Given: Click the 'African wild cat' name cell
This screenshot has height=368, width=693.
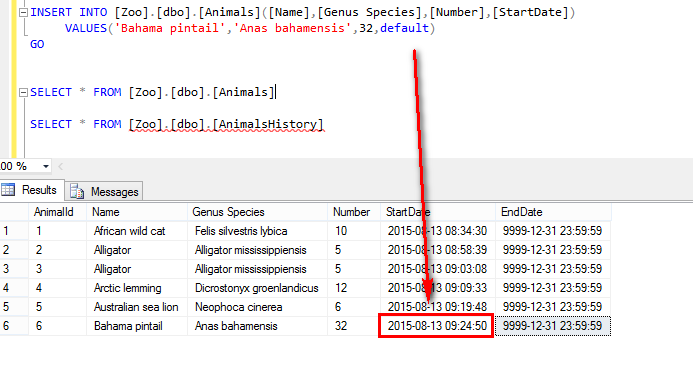Looking at the screenshot, I should (x=137, y=231).
